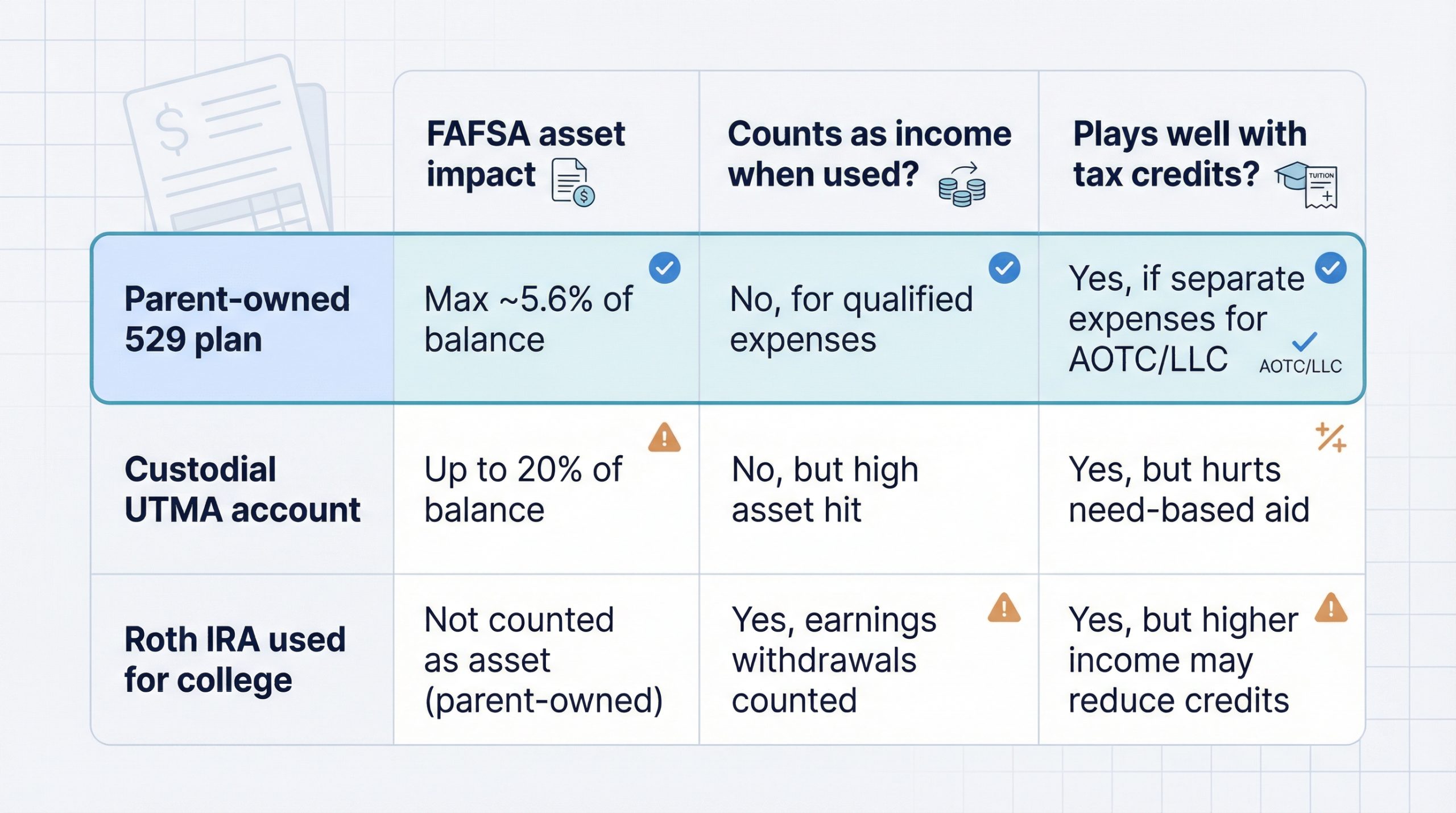Click the Up to 20% of balance cell

point(523,489)
